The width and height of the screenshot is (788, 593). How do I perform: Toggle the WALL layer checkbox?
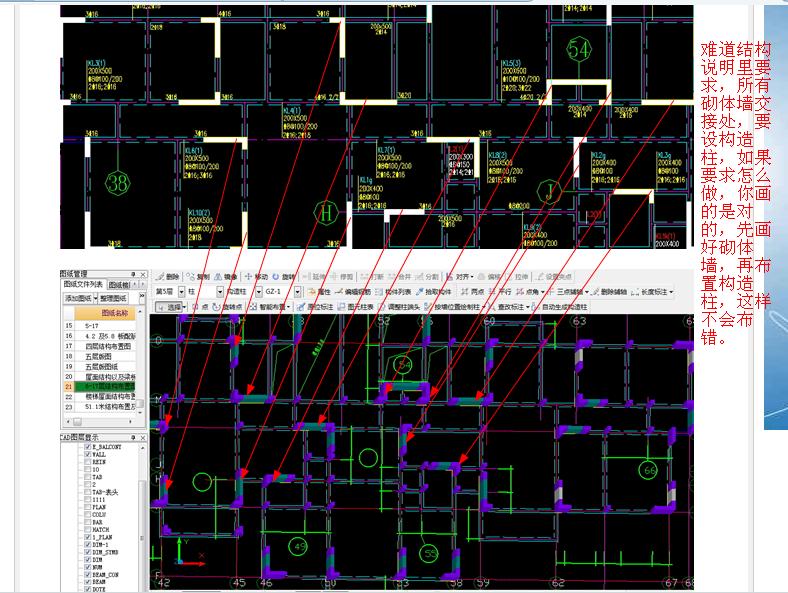point(88,454)
